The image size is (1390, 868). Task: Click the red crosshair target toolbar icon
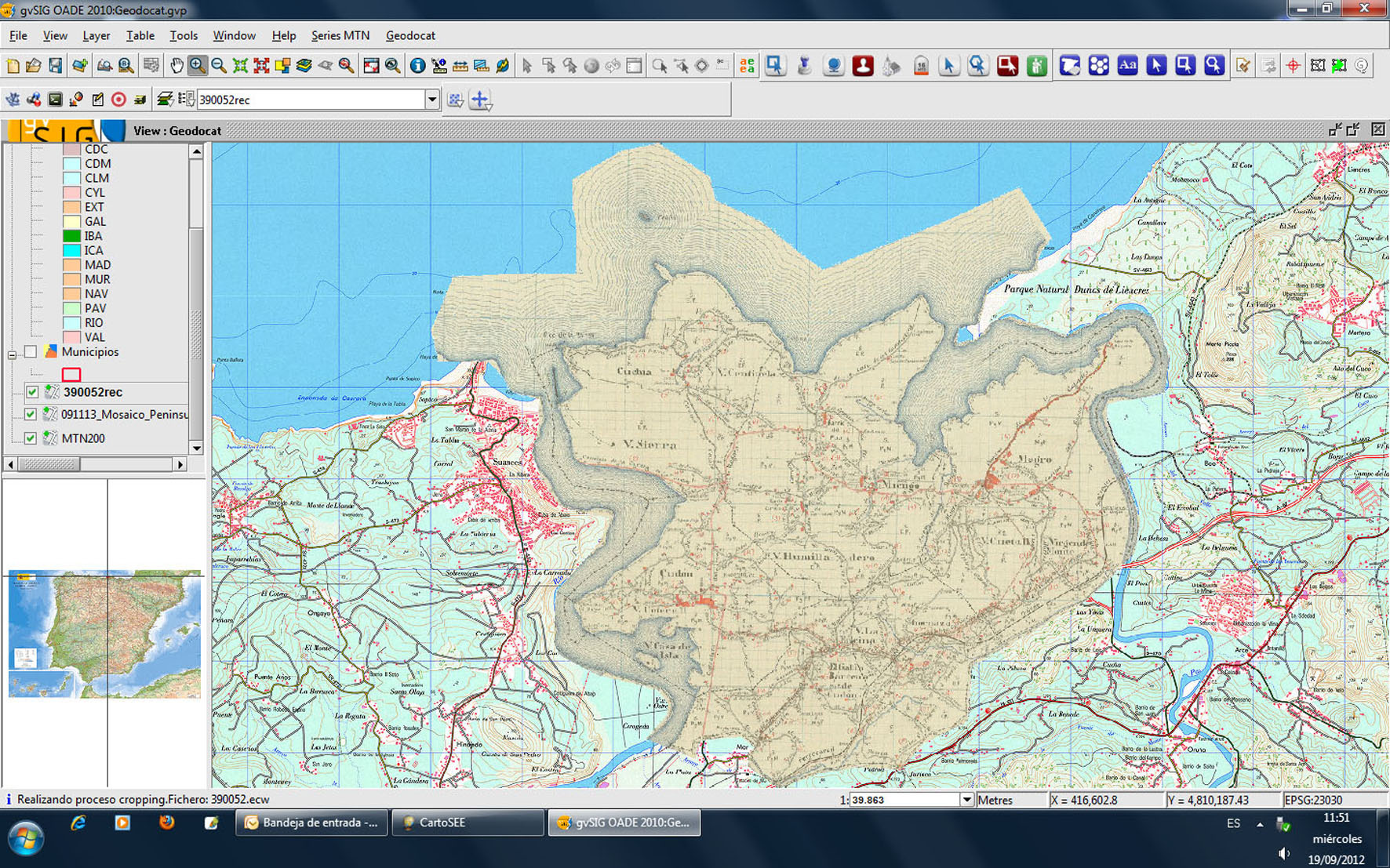1293,66
